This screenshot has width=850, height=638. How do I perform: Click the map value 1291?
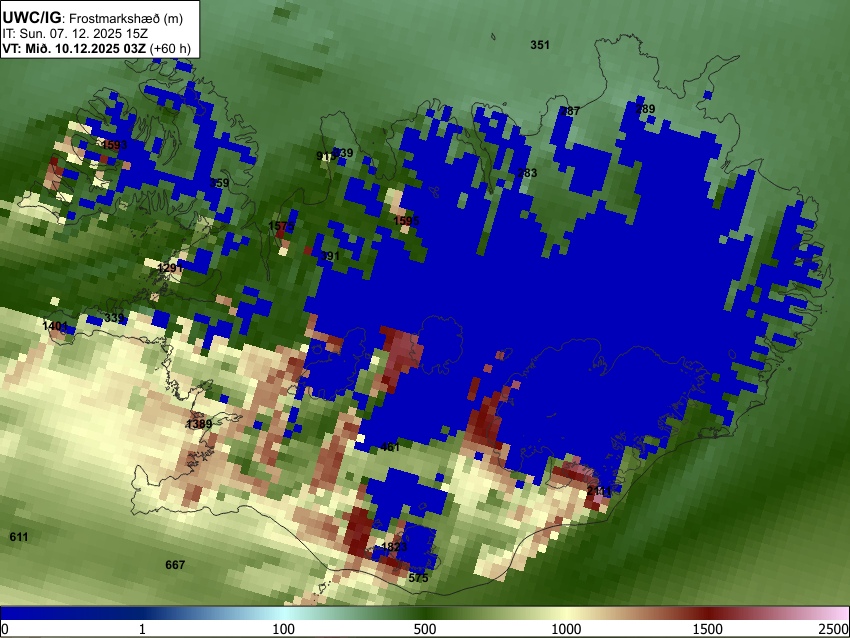pyautogui.click(x=170, y=268)
